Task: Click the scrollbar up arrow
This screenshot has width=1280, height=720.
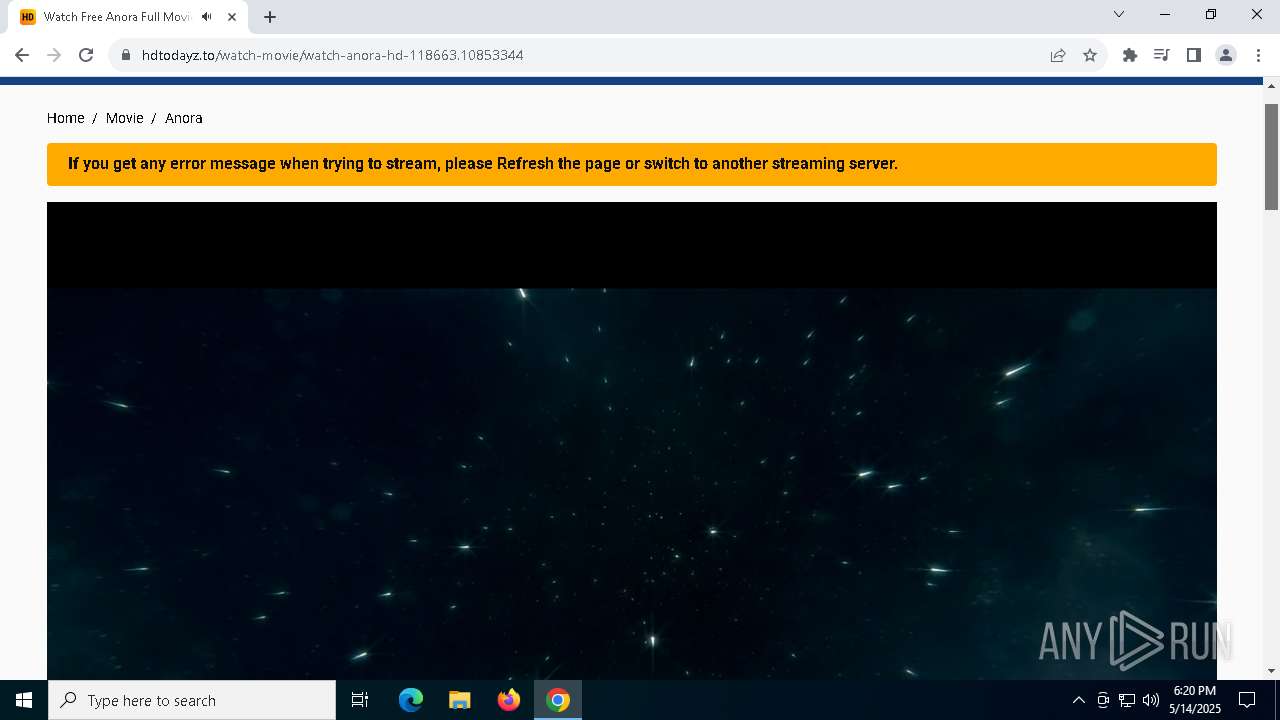Action: 1272,86
